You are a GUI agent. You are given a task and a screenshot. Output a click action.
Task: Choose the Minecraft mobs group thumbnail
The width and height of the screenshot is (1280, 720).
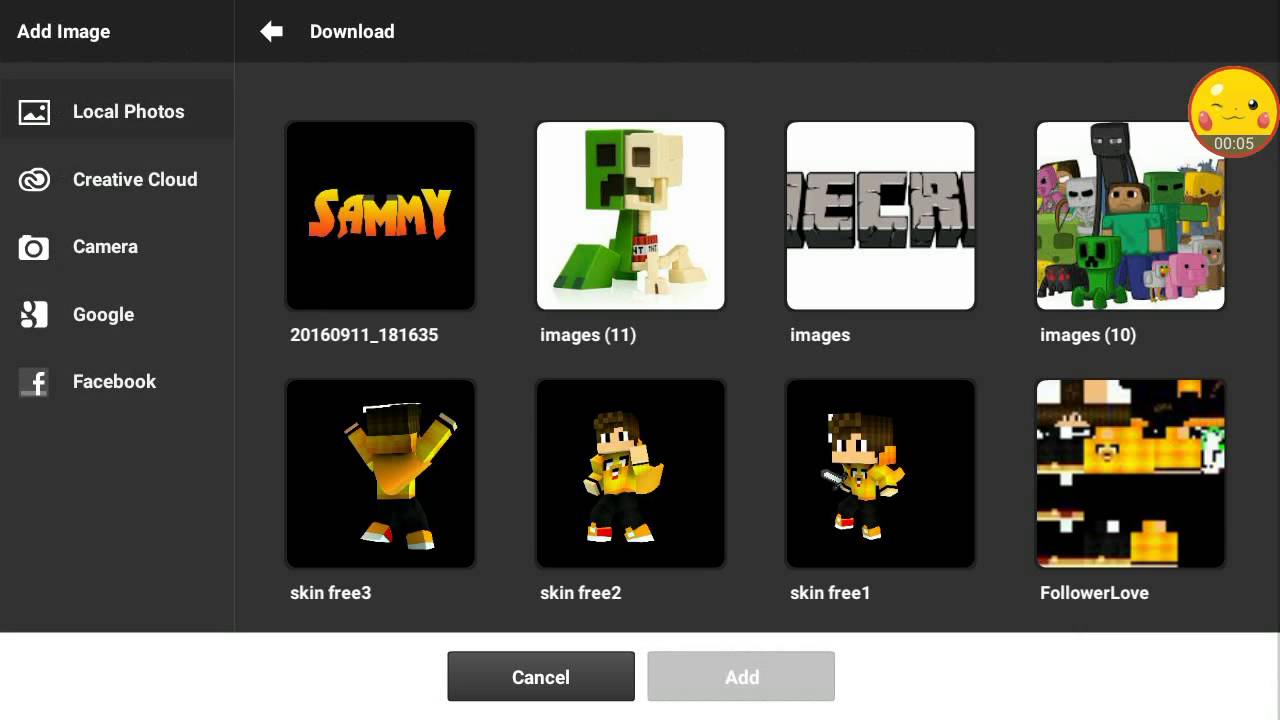coord(1130,215)
